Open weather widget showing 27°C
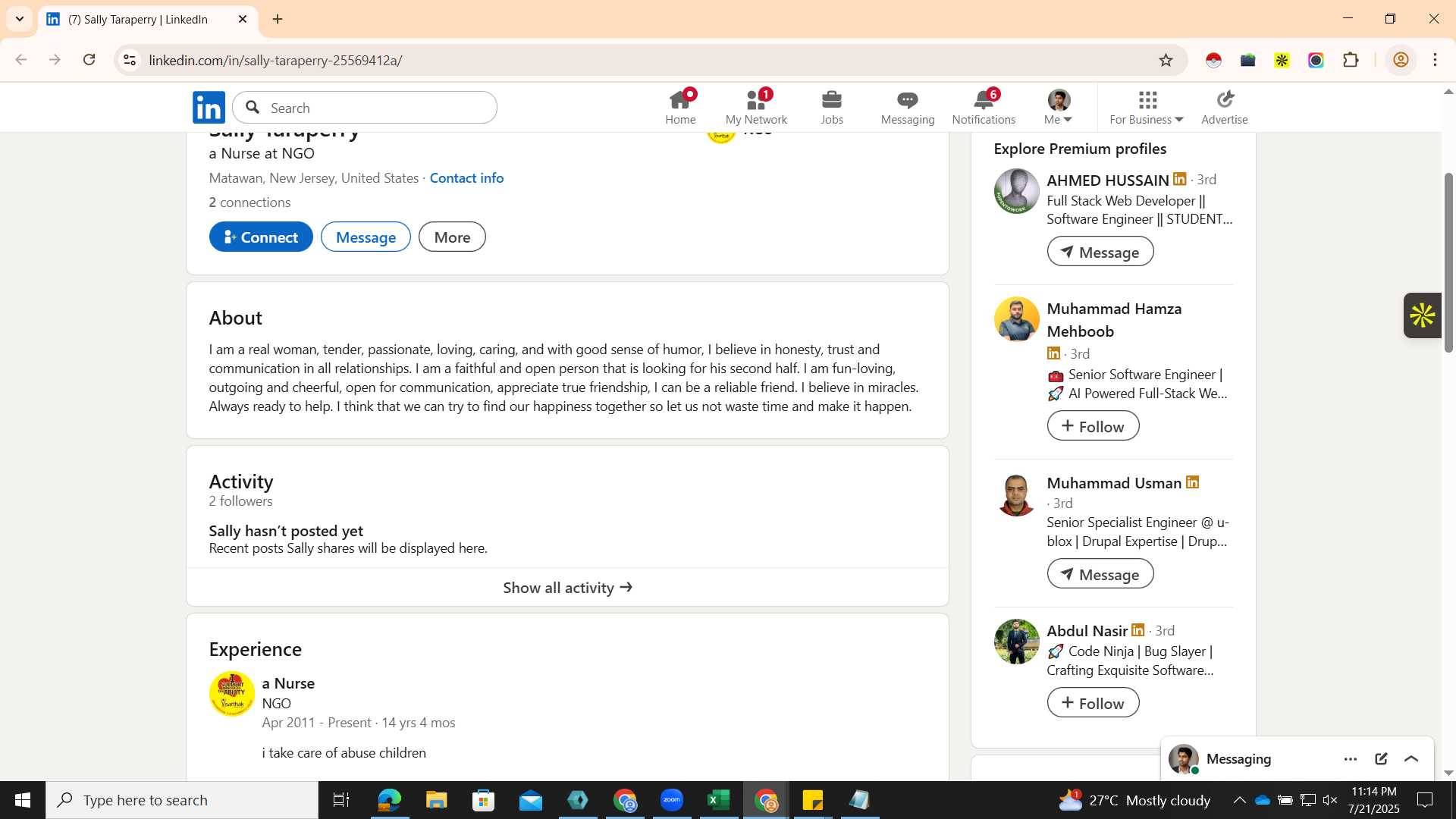Viewport: 1456px width, 819px height. click(1134, 800)
